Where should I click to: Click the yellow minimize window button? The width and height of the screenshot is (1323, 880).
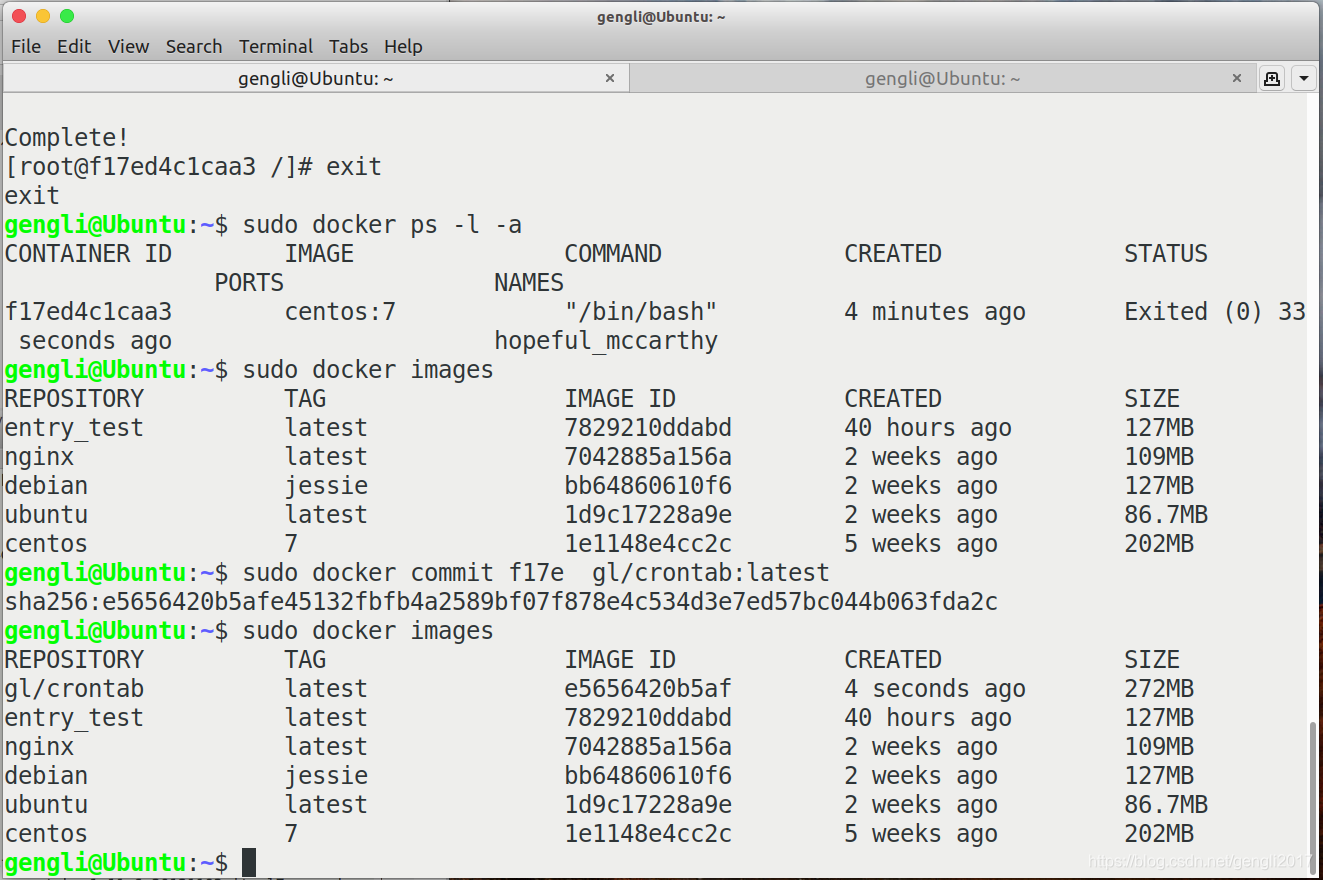tap(43, 16)
